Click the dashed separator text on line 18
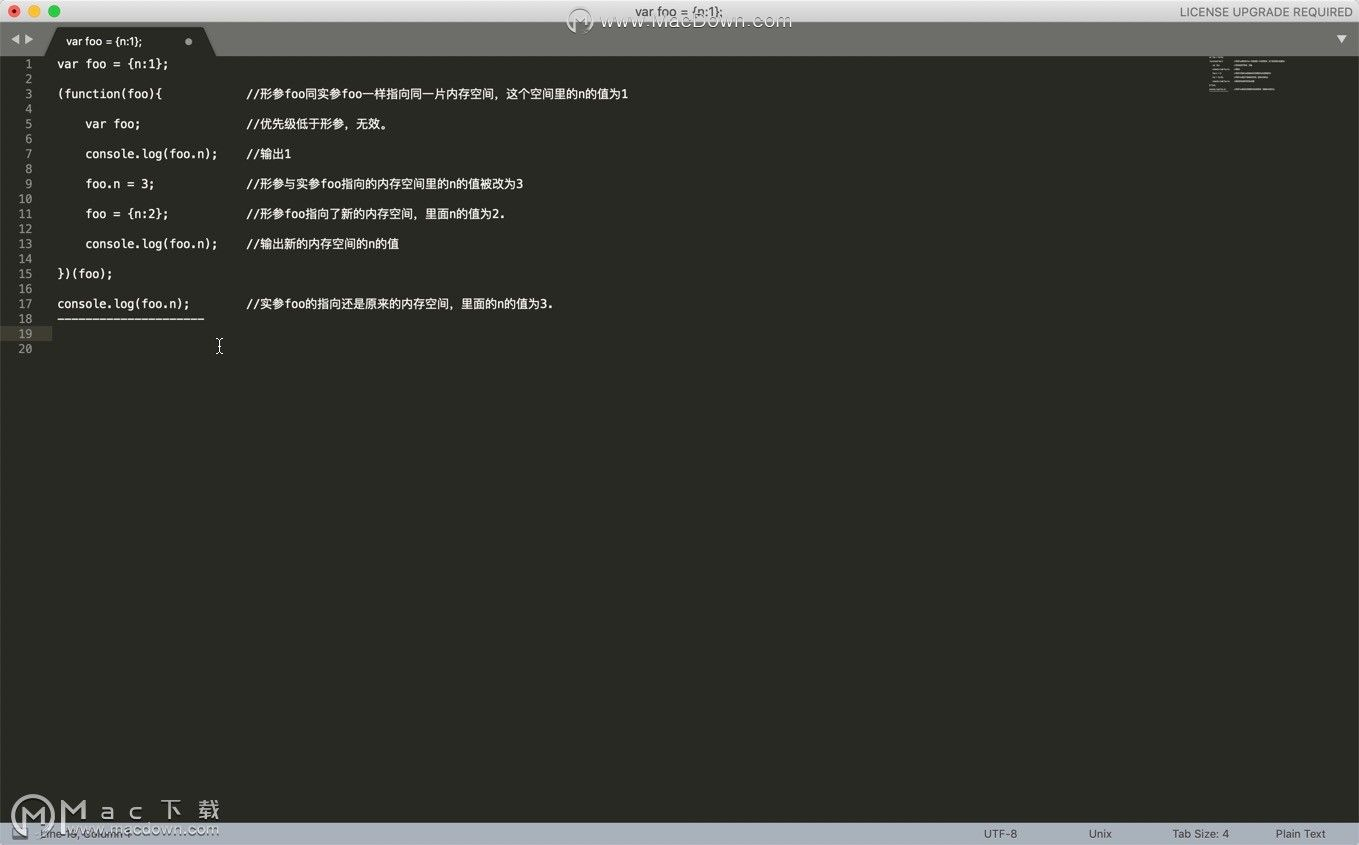1359x845 pixels. pyautogui.click(x=131, y=319)
